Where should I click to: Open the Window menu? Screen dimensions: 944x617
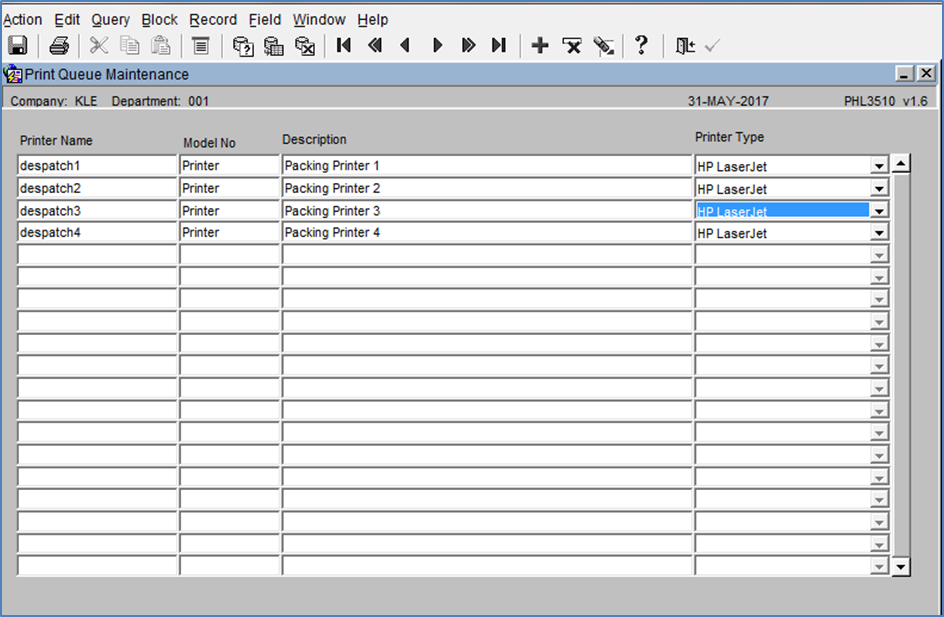click(x=319, y=20)
